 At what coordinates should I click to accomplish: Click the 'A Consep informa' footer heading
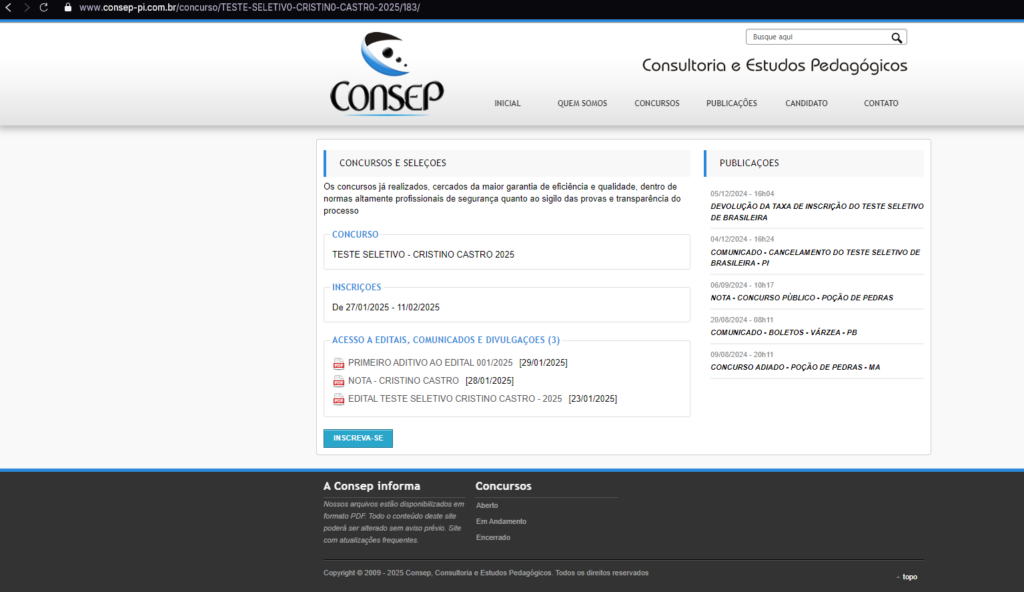point(372,486)
